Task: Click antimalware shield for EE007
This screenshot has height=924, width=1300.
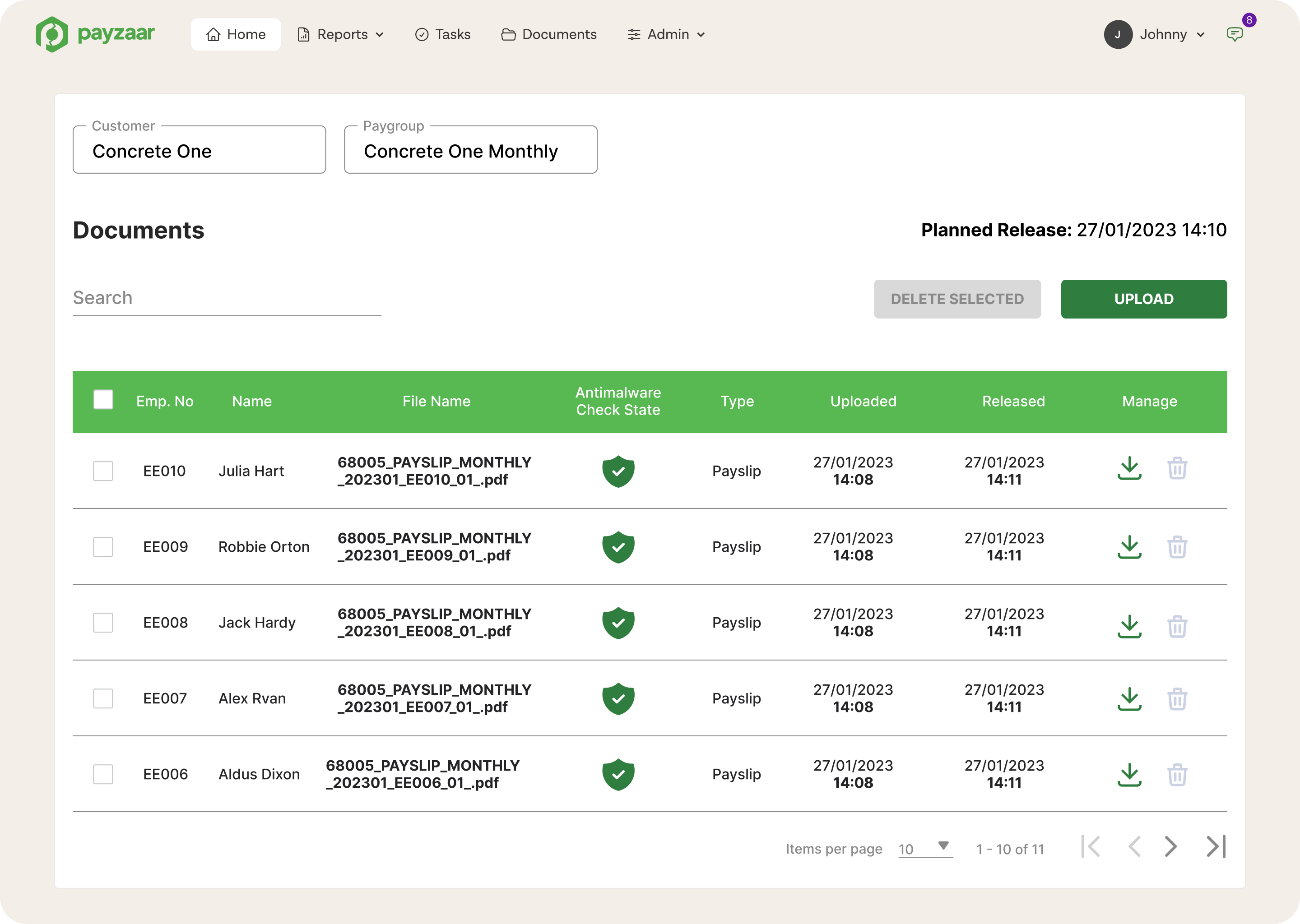Action: 618,698
